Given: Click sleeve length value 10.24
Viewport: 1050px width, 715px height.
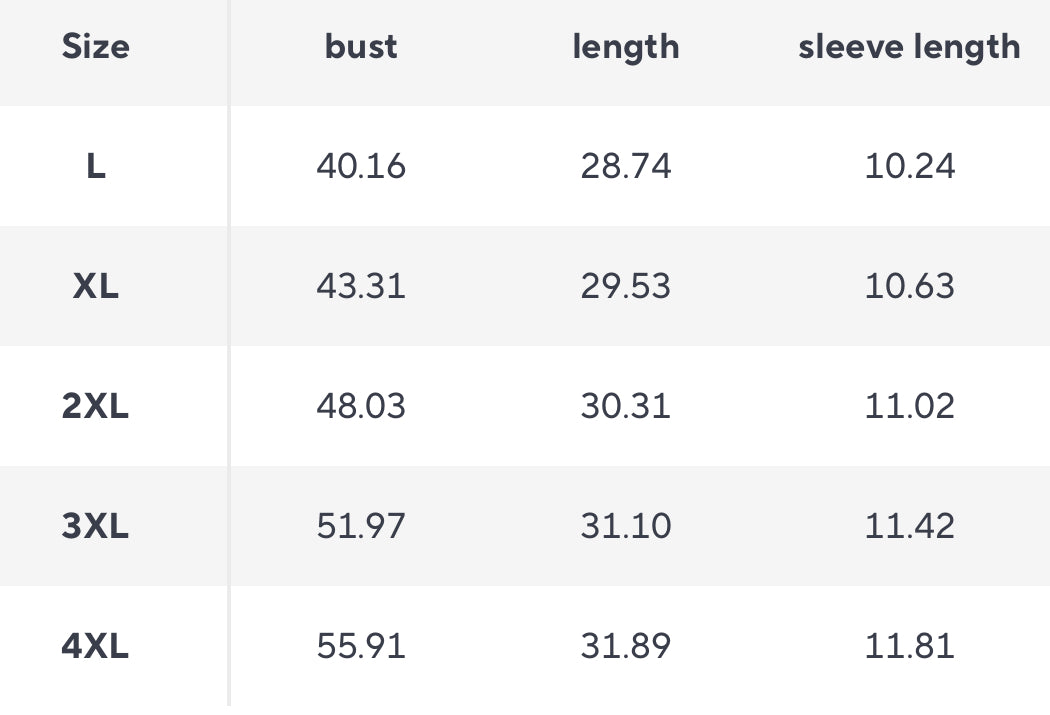Looking at the screenshot, I should pyautogui.click(x=910, y=166).
